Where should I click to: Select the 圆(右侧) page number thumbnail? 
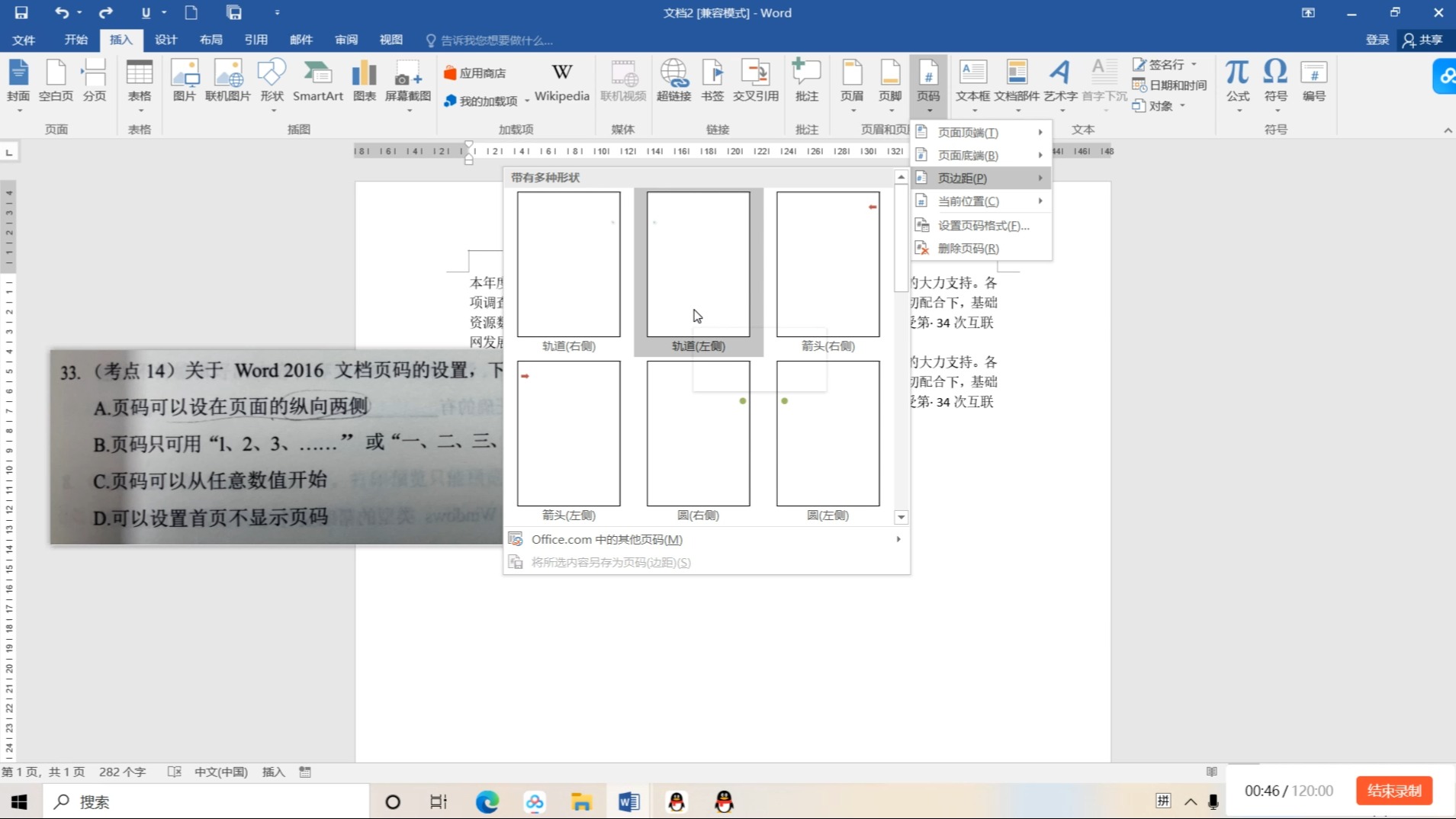point(699,441)
